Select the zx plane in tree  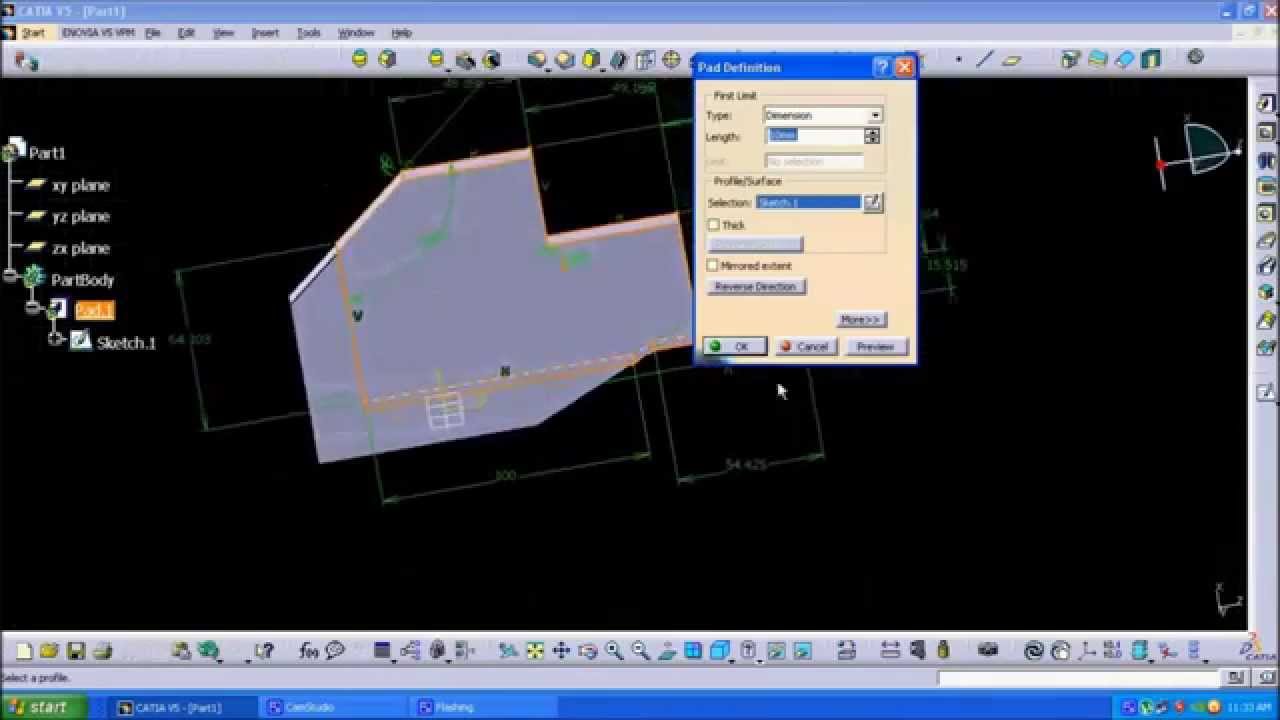pyautogui.click(x=81, y=248)
